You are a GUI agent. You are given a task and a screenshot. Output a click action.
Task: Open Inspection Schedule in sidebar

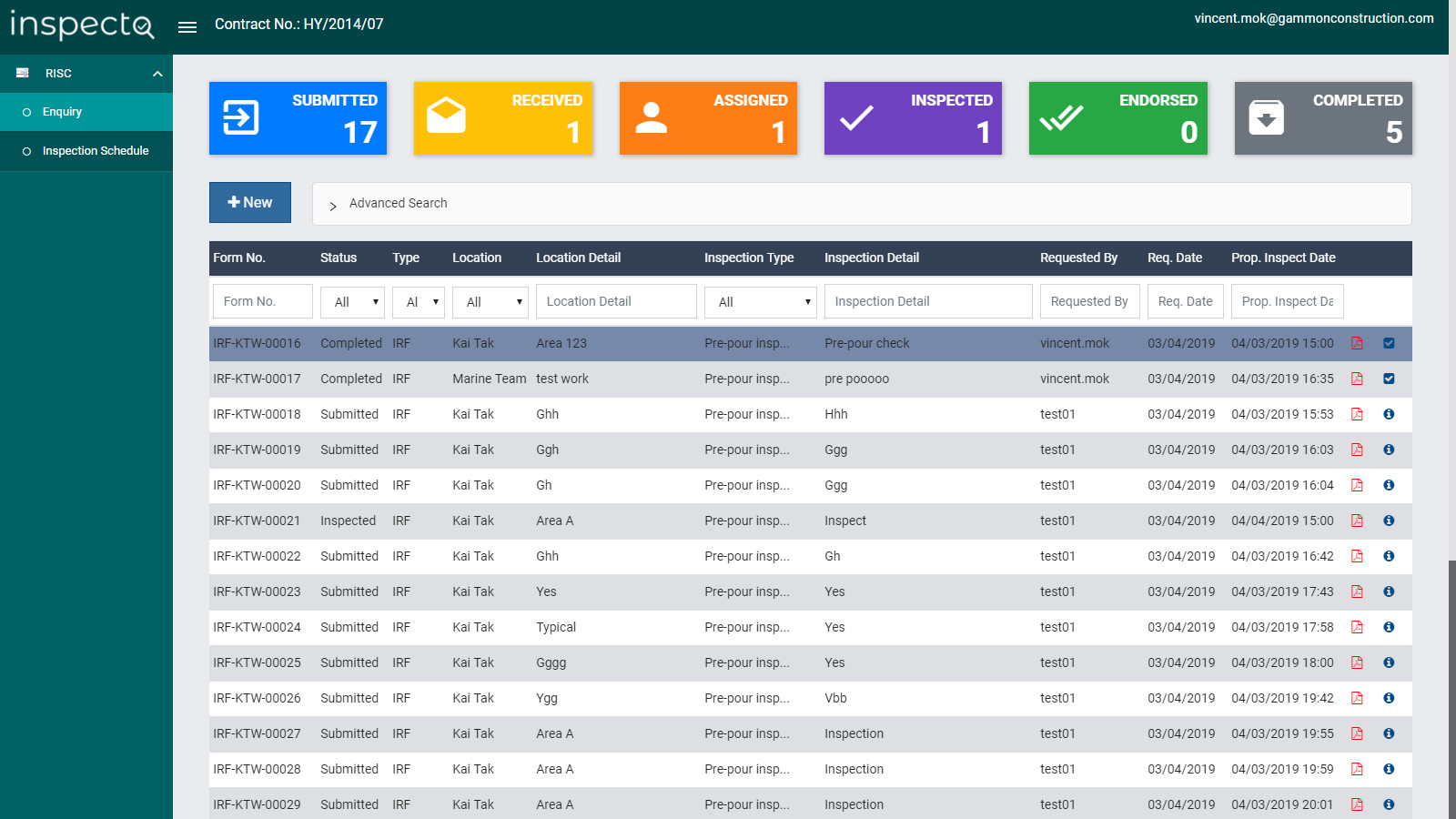(x=96, y=151)
